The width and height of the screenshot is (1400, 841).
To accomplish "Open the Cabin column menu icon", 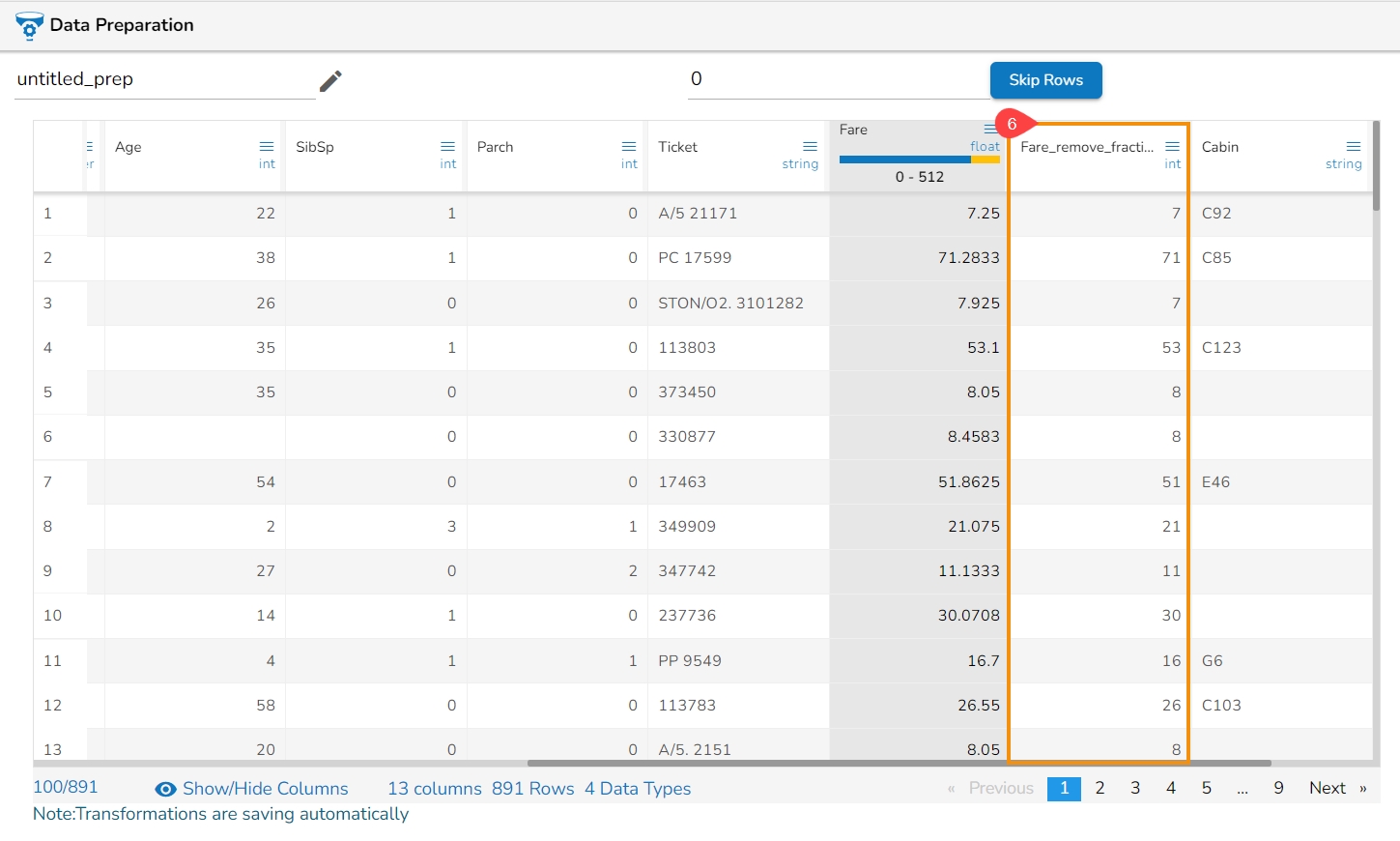I will (x=1353, y=147).
